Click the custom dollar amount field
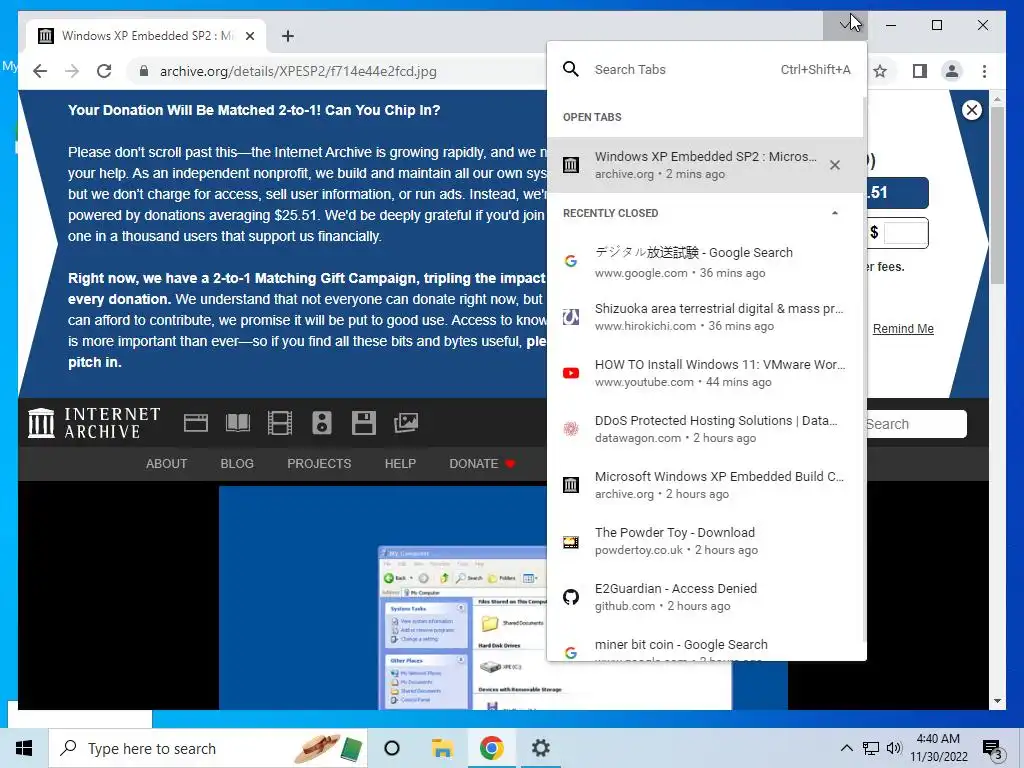 pos(905,232)
